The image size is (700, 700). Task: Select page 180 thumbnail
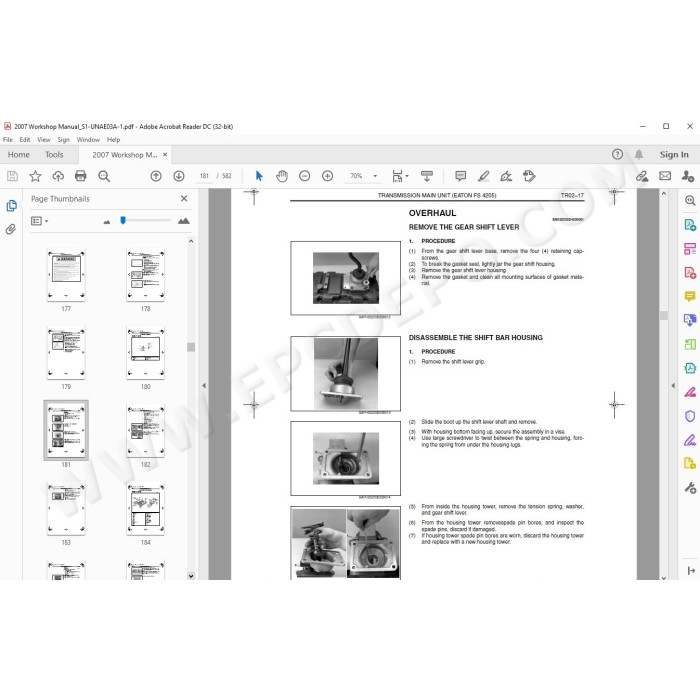146,353
